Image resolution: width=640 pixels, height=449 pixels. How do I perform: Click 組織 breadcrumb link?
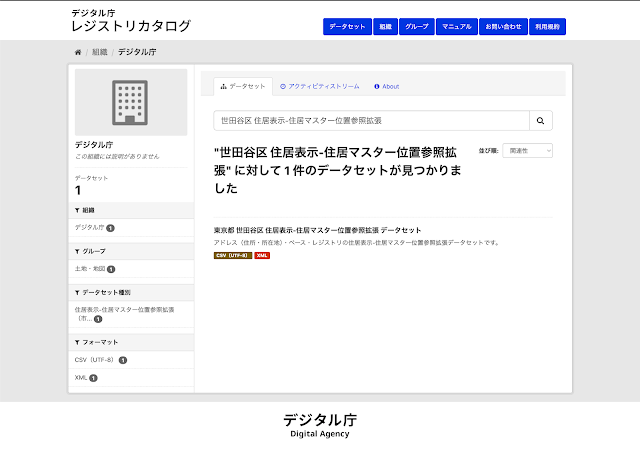[x=100, y=52]
